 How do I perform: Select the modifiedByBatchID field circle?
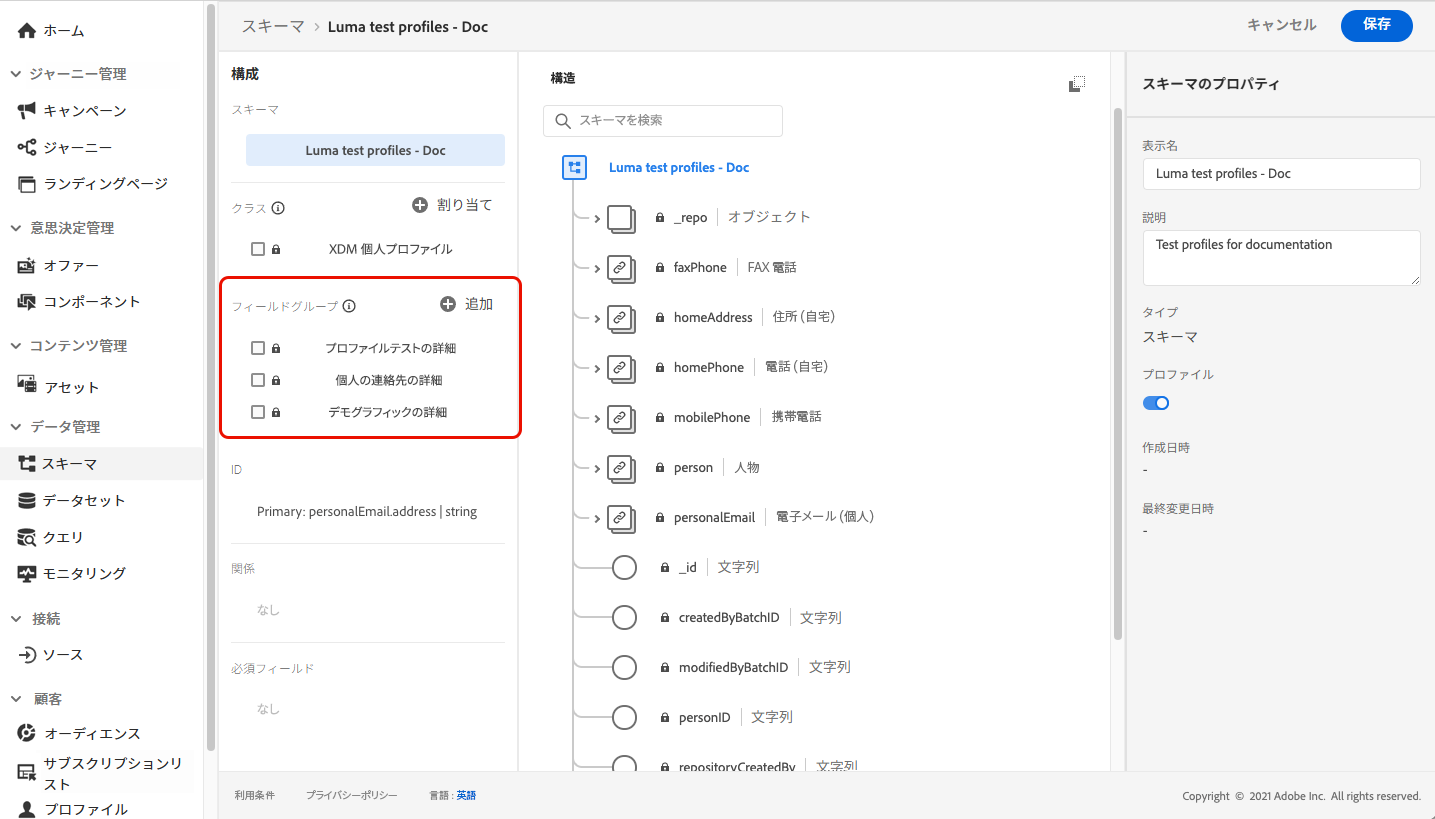pyautogui.click(x=624, y=667)
